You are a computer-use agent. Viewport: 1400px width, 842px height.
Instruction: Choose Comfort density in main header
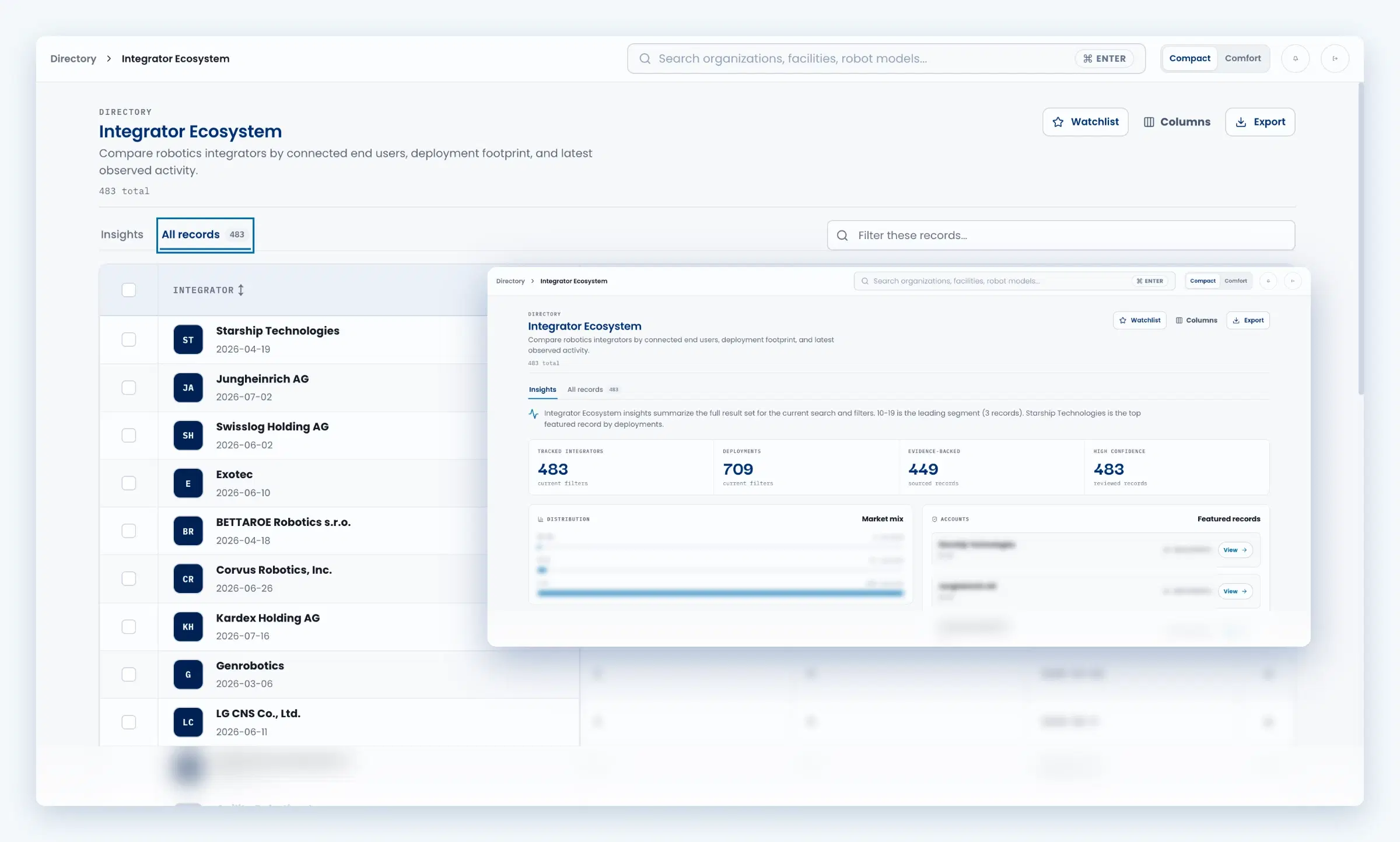1243,58
